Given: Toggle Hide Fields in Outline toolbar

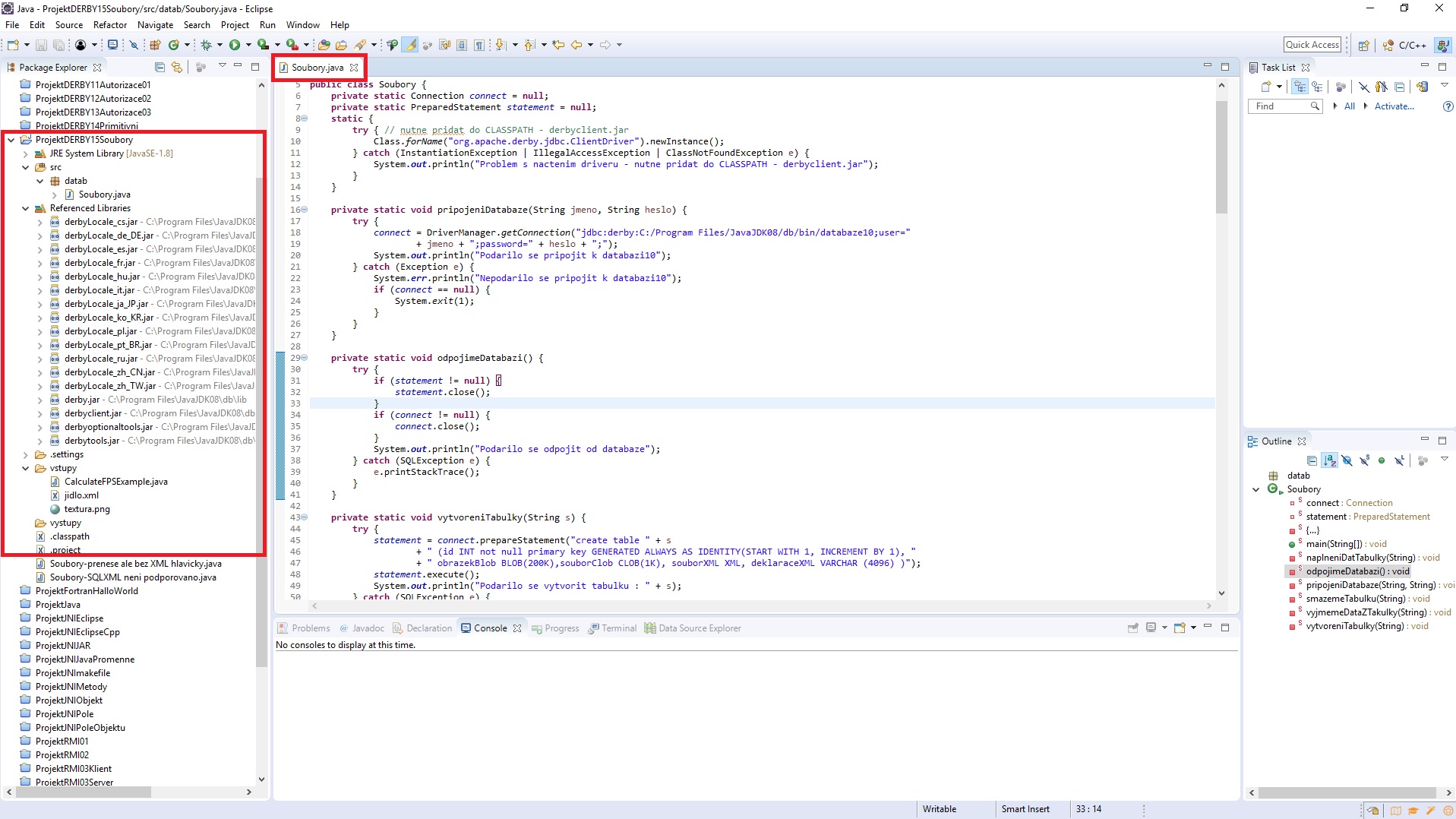Looking at the screenshot, I should point(1347,460).
